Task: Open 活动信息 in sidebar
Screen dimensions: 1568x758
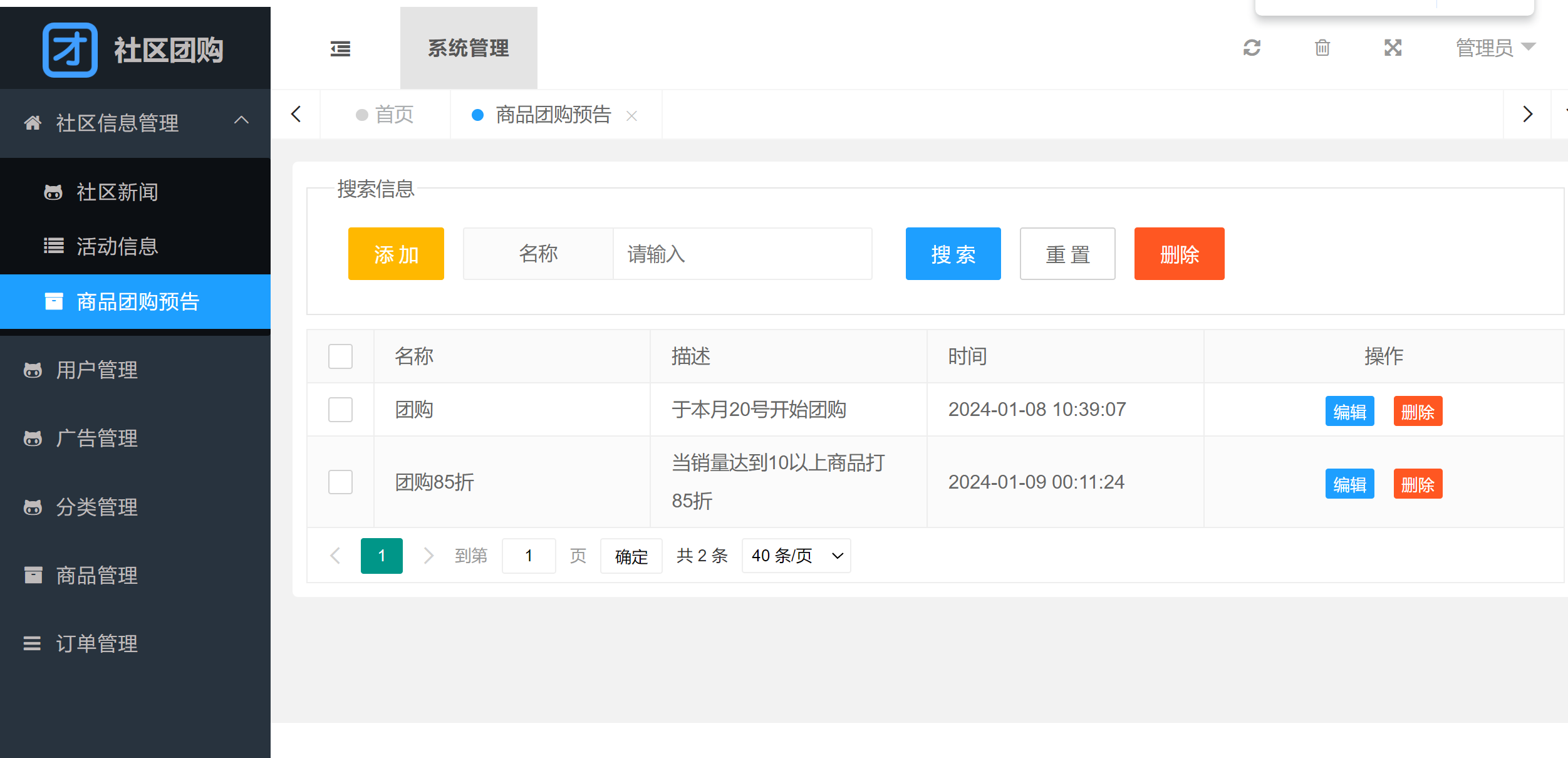Action: [x=135, y=246]
